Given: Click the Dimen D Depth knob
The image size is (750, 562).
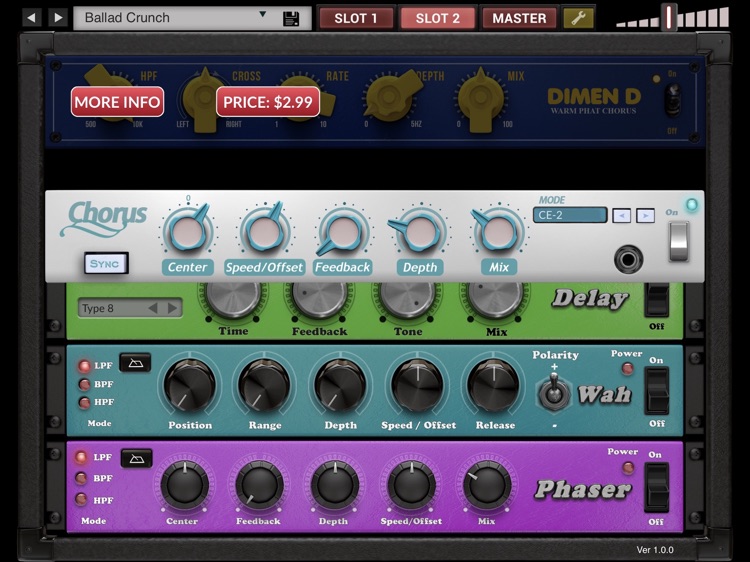Looking at the screenshot, I should pyautogui.click(x=390, y=96).
